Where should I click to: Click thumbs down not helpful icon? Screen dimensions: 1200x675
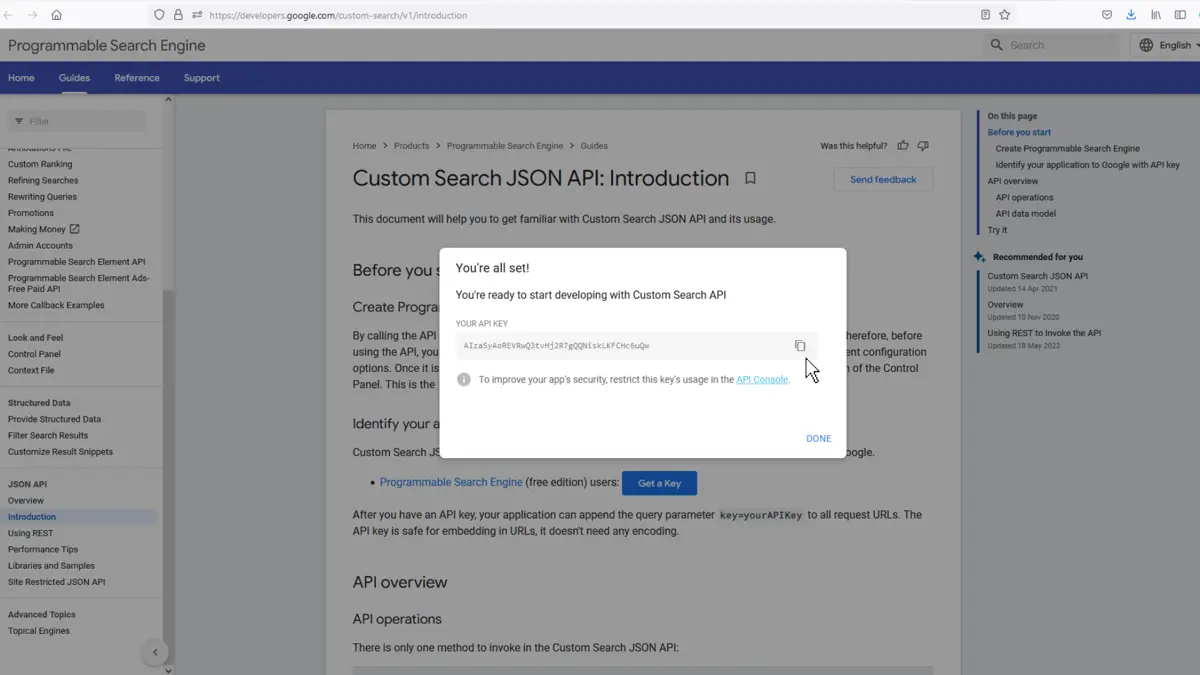pos(923,146)
